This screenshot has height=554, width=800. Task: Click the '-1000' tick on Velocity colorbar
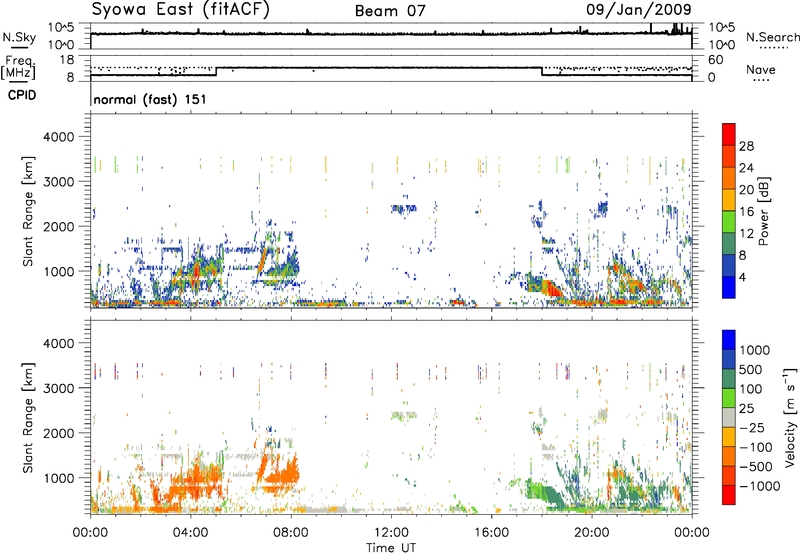[x=759, y=486]
